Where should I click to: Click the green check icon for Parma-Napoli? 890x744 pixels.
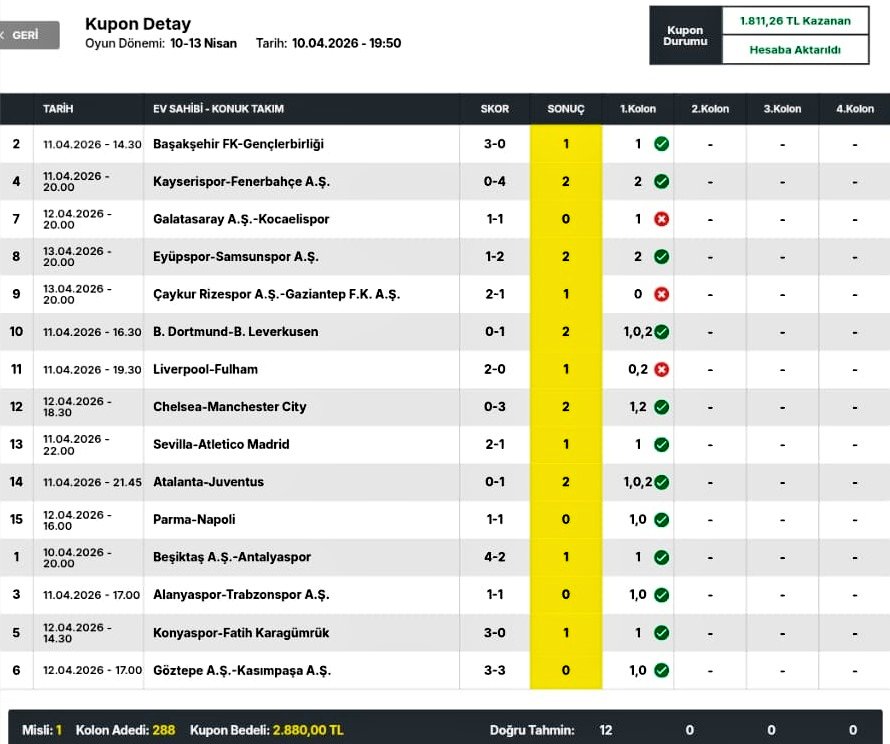[661, 519]
